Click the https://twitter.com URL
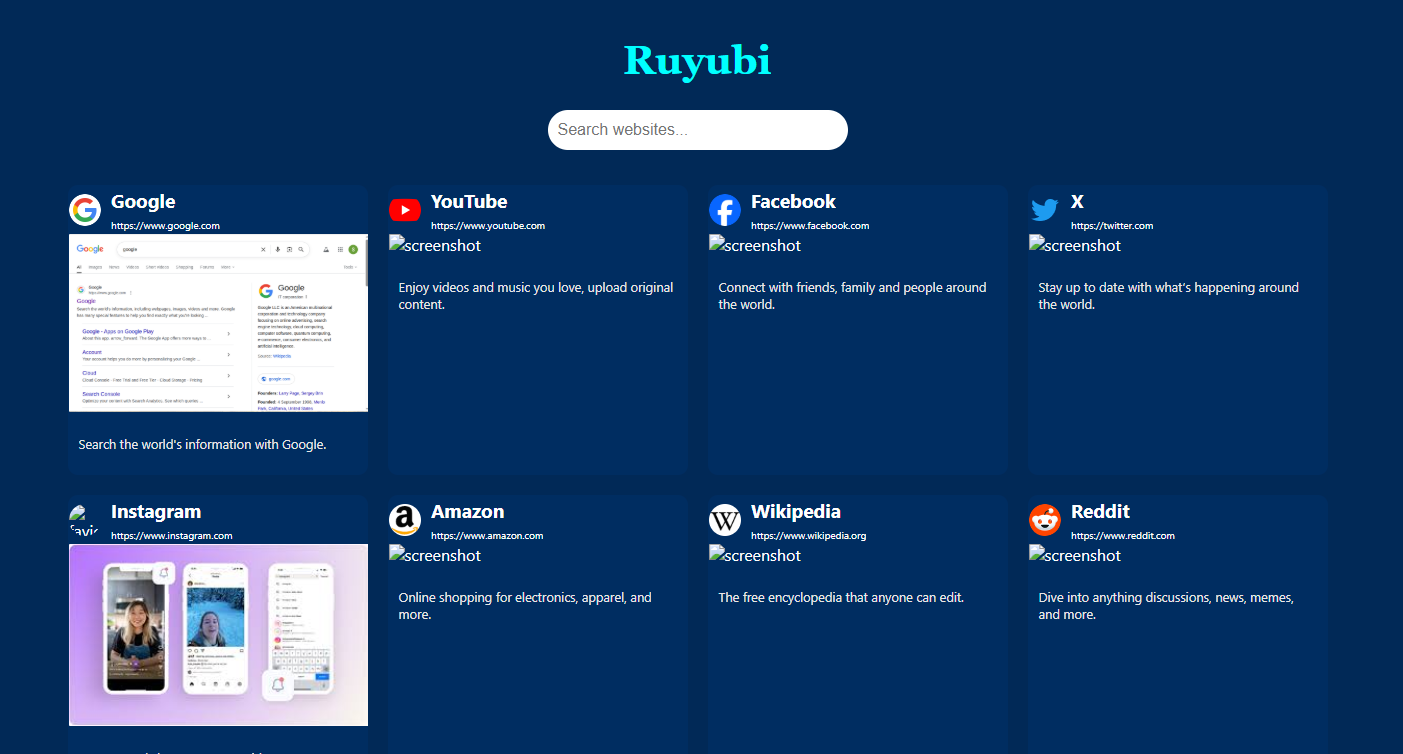Screen dimensions: 1403x754 click(1112, 226)
